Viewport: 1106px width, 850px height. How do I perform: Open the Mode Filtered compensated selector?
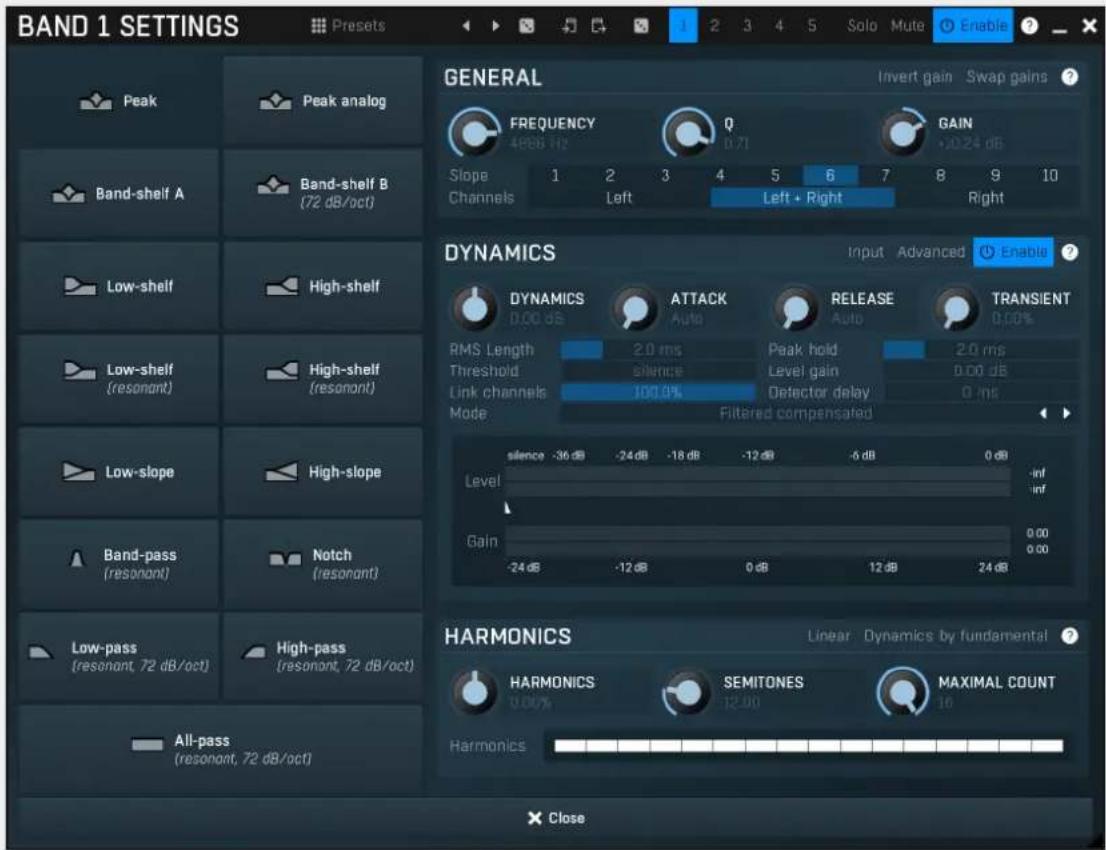795,413
